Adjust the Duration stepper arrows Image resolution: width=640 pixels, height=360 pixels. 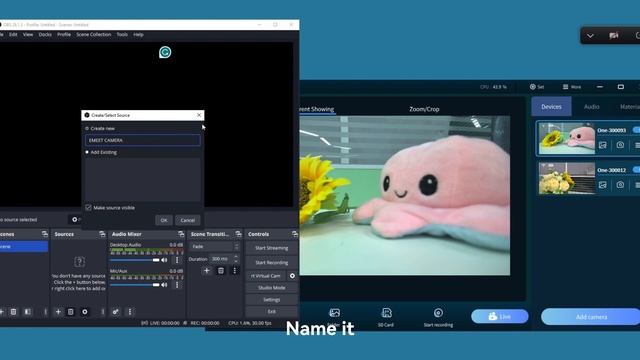coord(236,259)
